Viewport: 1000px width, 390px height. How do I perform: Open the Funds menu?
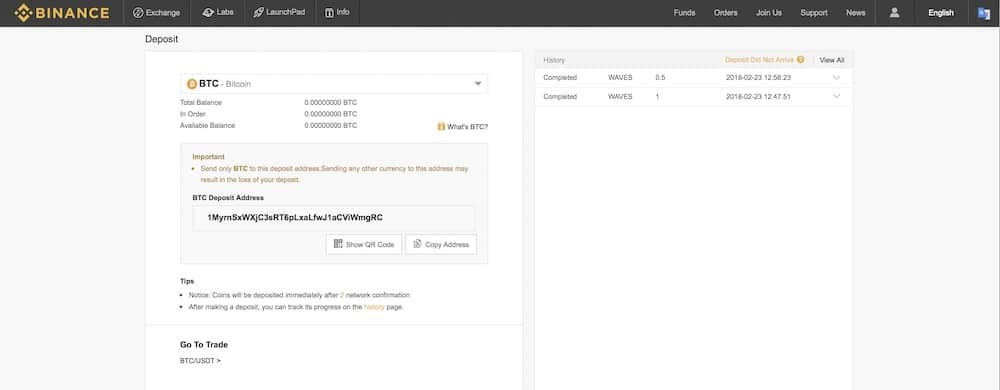click(x=684, y=13)
